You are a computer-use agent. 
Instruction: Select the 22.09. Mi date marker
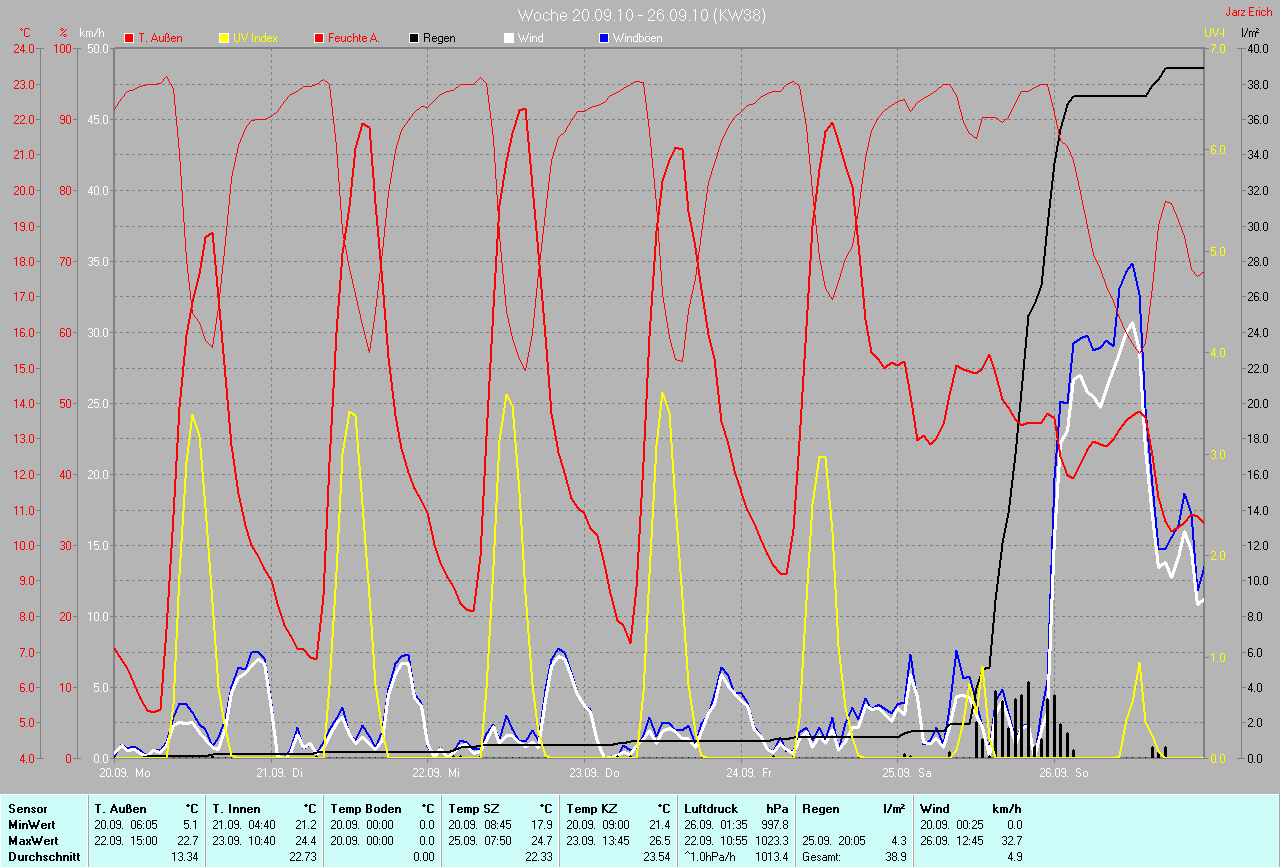437,773
